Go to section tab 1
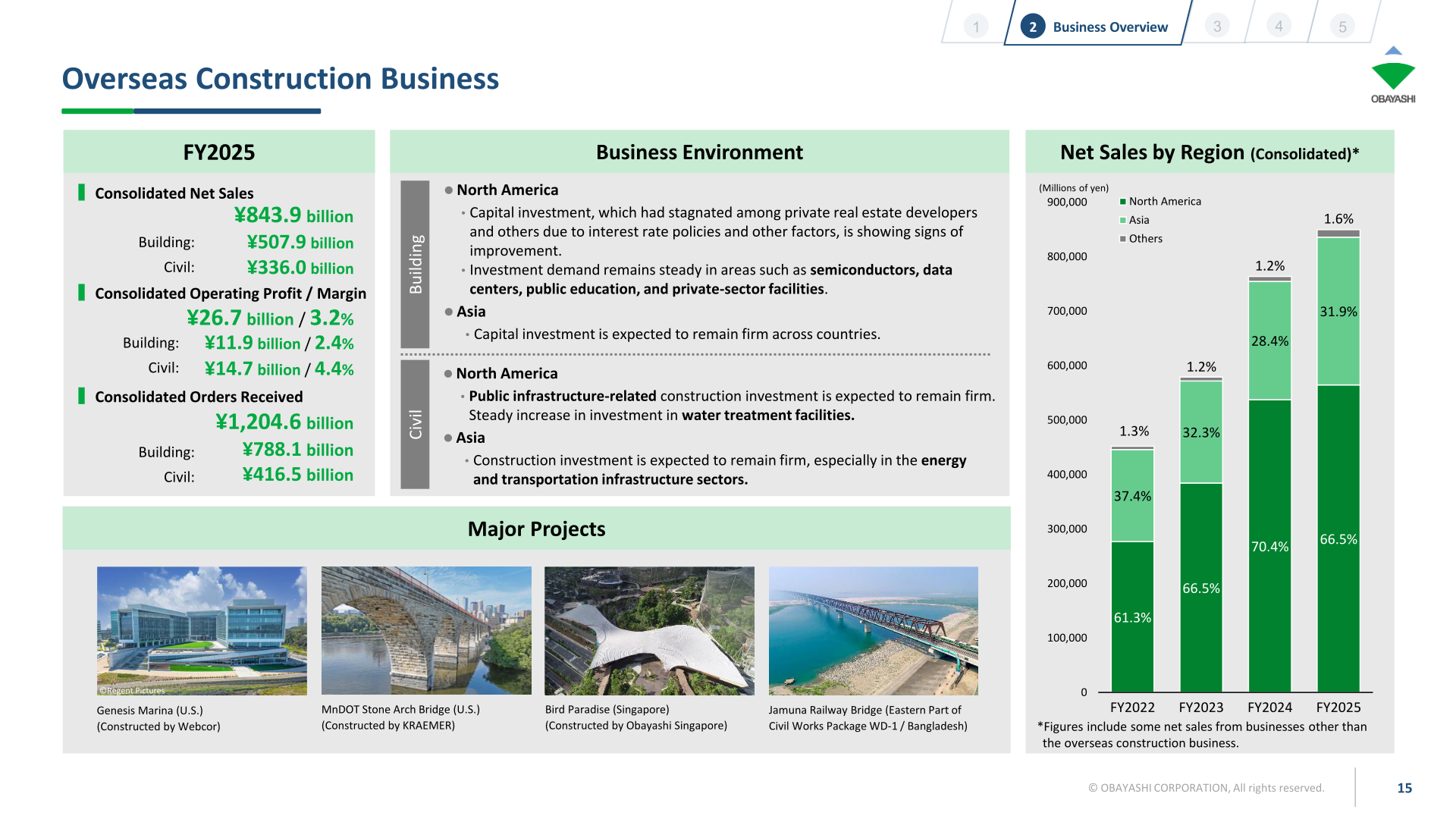 coord(976,27)
